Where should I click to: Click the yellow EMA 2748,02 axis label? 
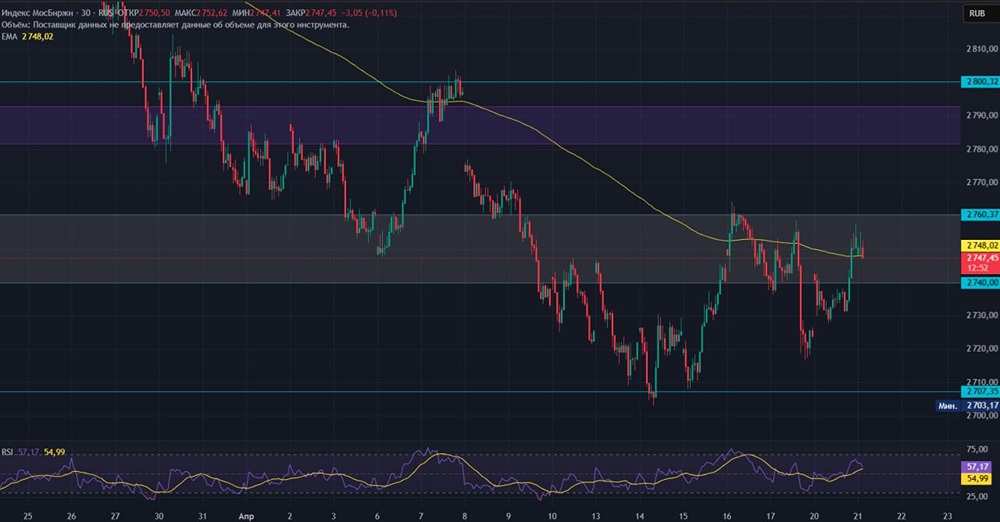980,245
